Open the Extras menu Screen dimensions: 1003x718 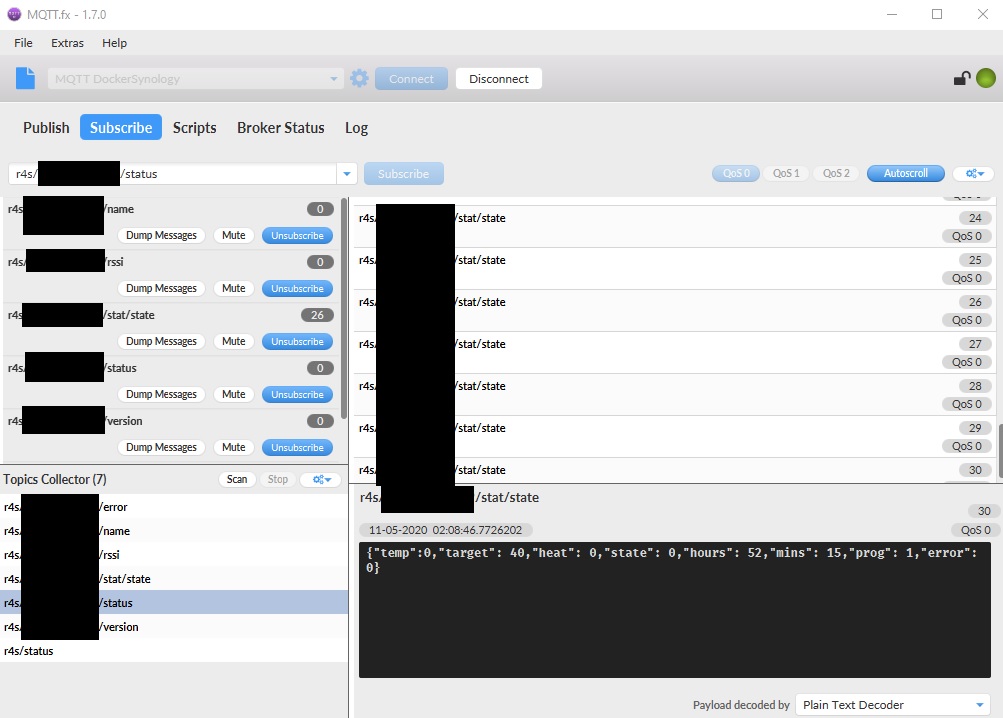(x=68, y=43)
